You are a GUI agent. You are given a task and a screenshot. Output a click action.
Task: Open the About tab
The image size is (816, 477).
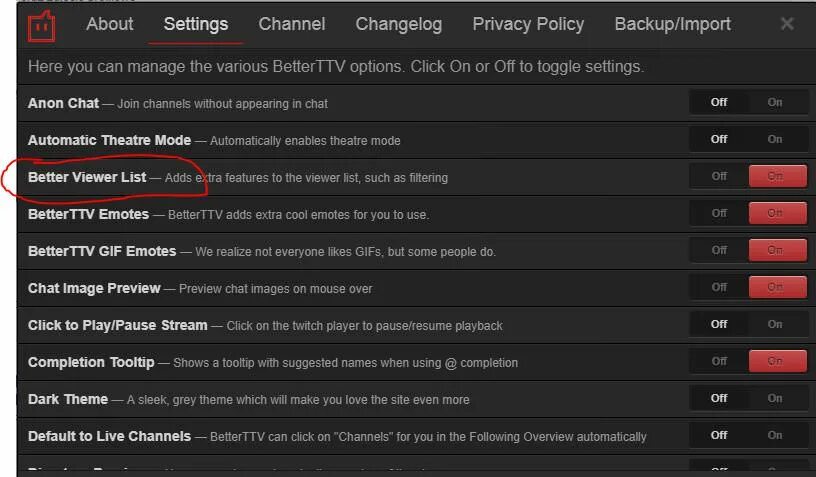click(110, 24)
